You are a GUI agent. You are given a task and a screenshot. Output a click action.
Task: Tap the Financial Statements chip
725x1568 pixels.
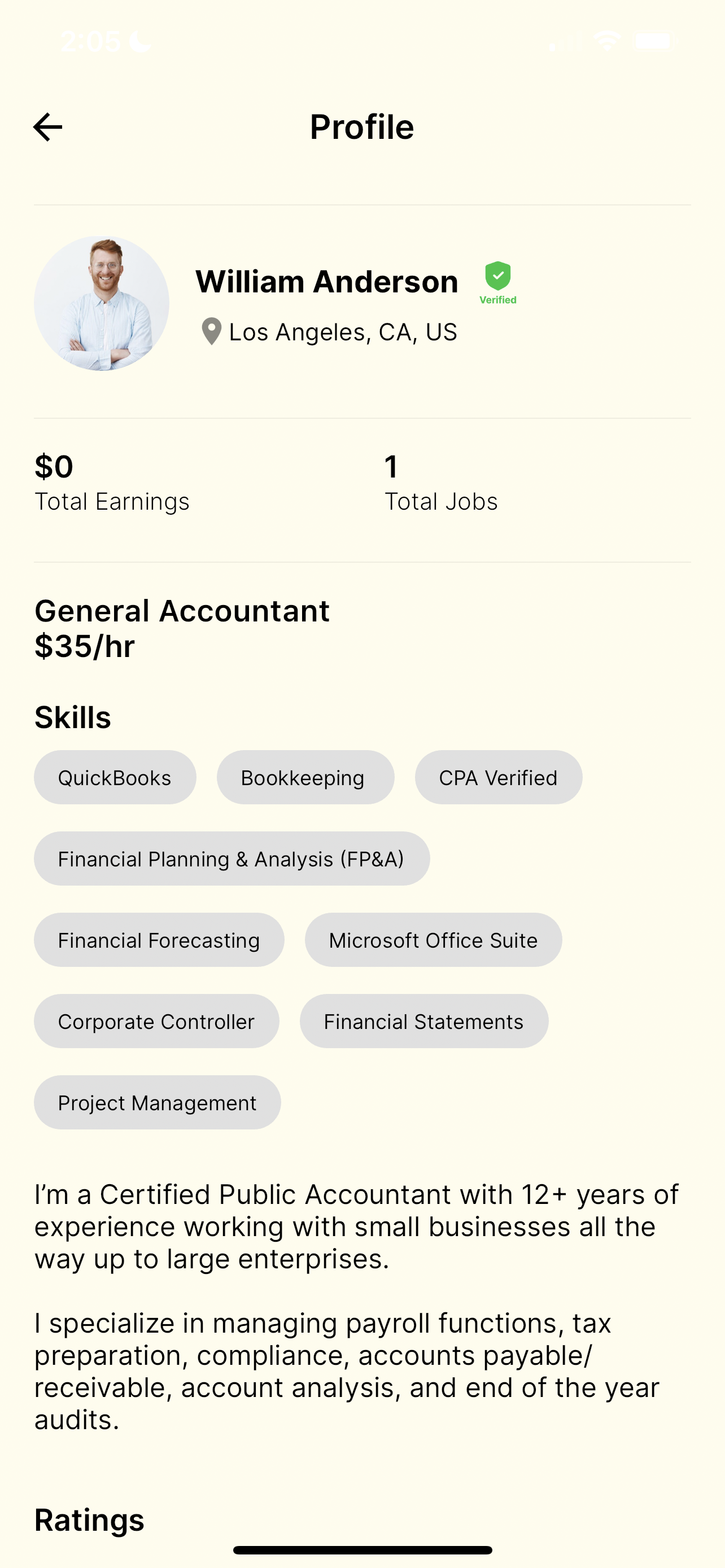423,1021
